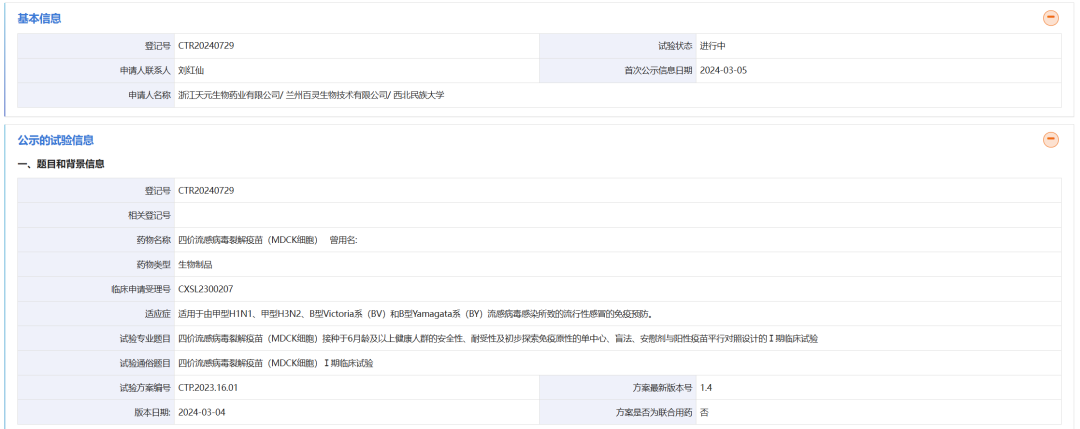Click the 申请人联系人 label cell
The width and height of the screenshot is (1080, 429).
pyautogui.click(x=96, y=70)
